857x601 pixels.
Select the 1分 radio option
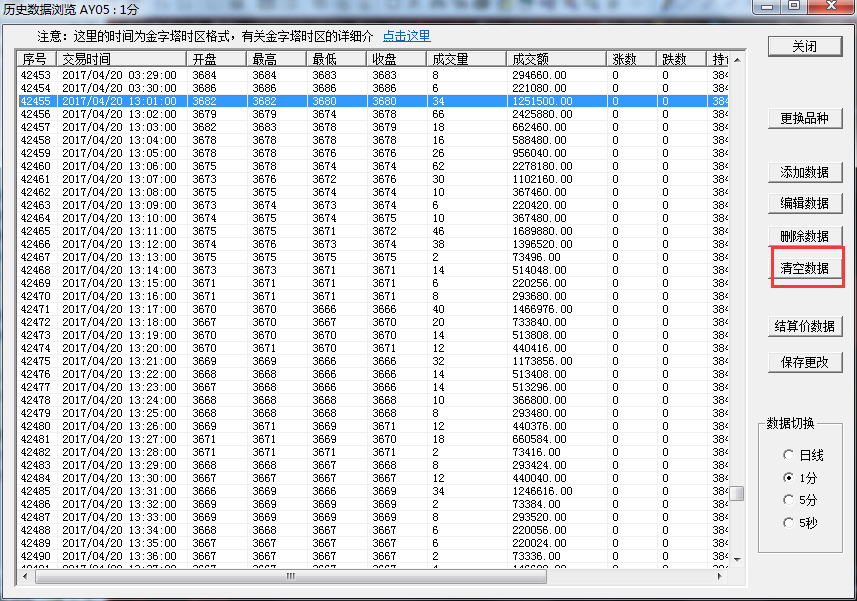788,478
